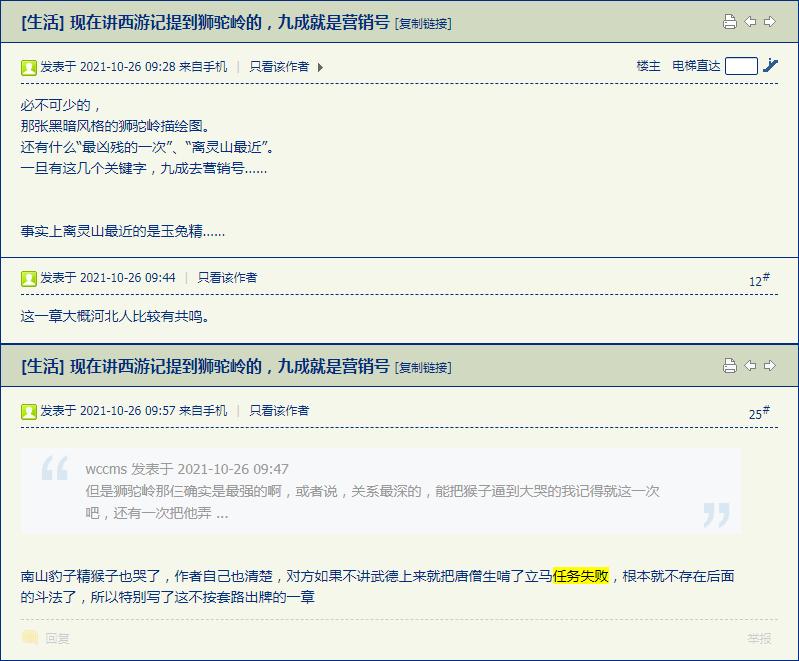Go to next thread via top header right arrow
The image size is (799, 661).
pyautogui.click(x=770, y=22)
